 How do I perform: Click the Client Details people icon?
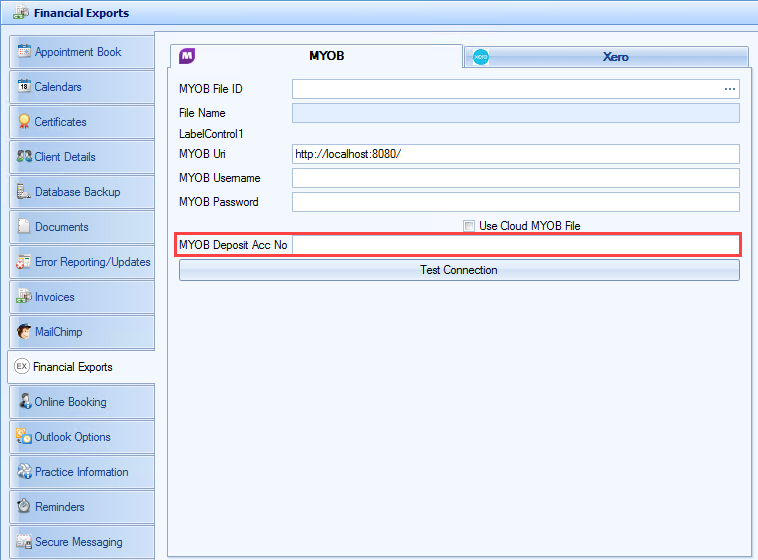tap(24, 156)
